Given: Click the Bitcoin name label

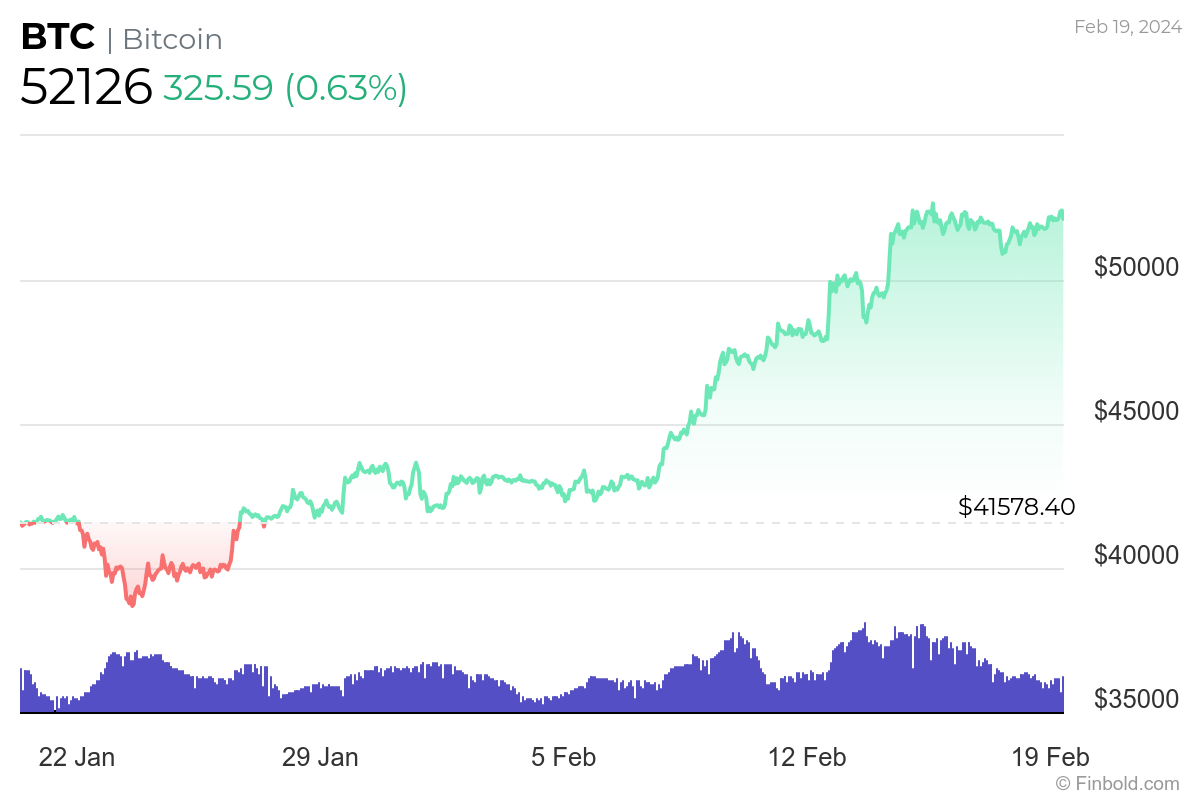Looking at the screenshot, I should (x=172, y=39).
